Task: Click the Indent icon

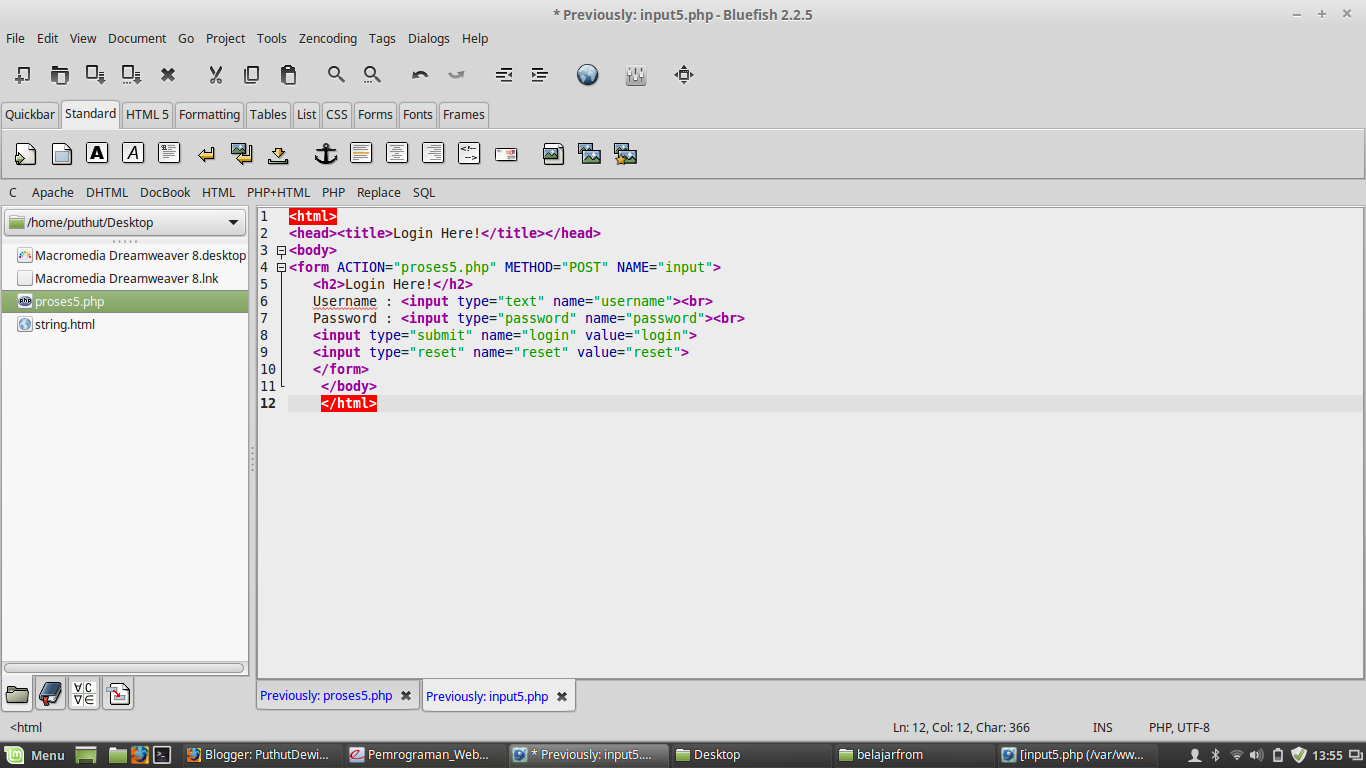Action: 540,75
